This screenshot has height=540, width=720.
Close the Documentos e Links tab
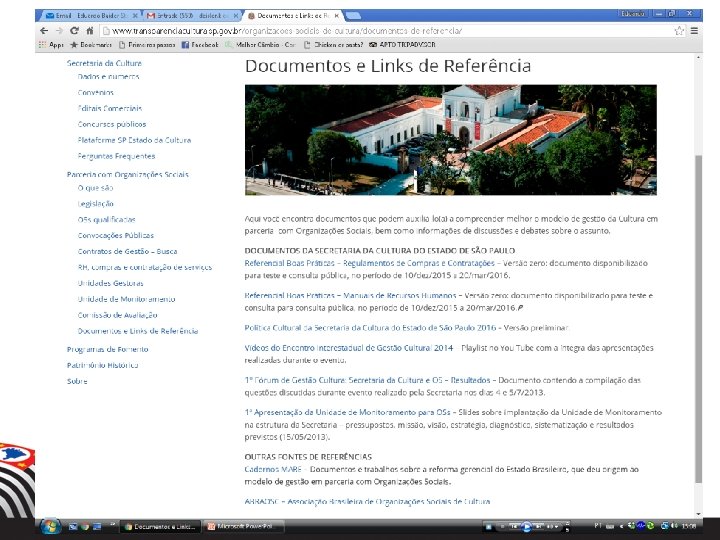(337, 16)
